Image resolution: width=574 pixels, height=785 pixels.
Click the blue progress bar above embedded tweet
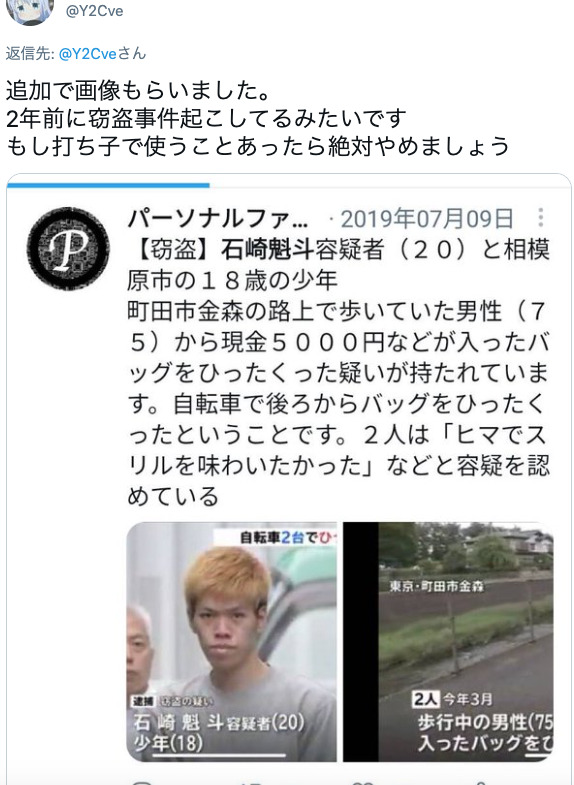point(108,185)
